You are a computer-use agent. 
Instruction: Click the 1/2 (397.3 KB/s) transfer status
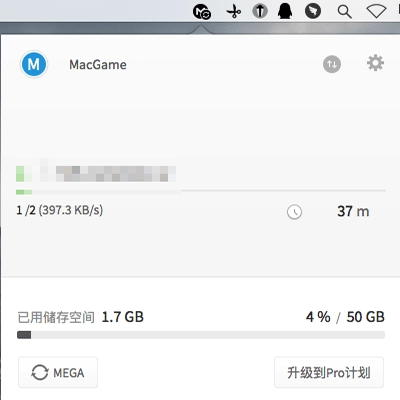(x=60, y=210)
